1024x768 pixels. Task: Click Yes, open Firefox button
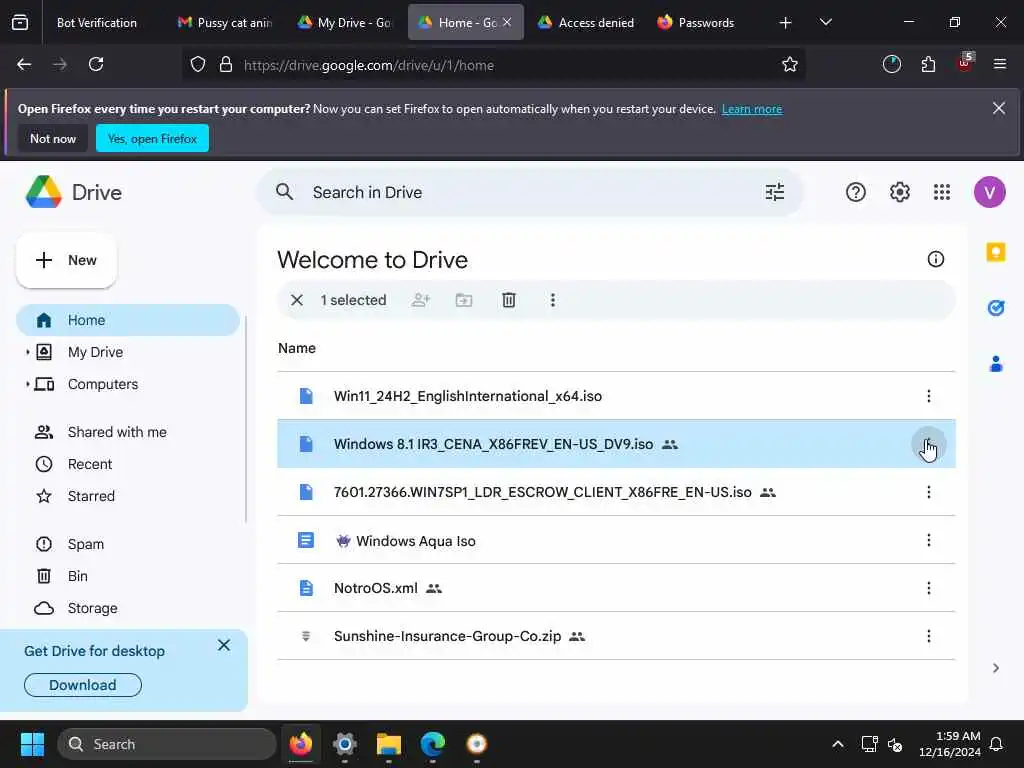point(152,138)
